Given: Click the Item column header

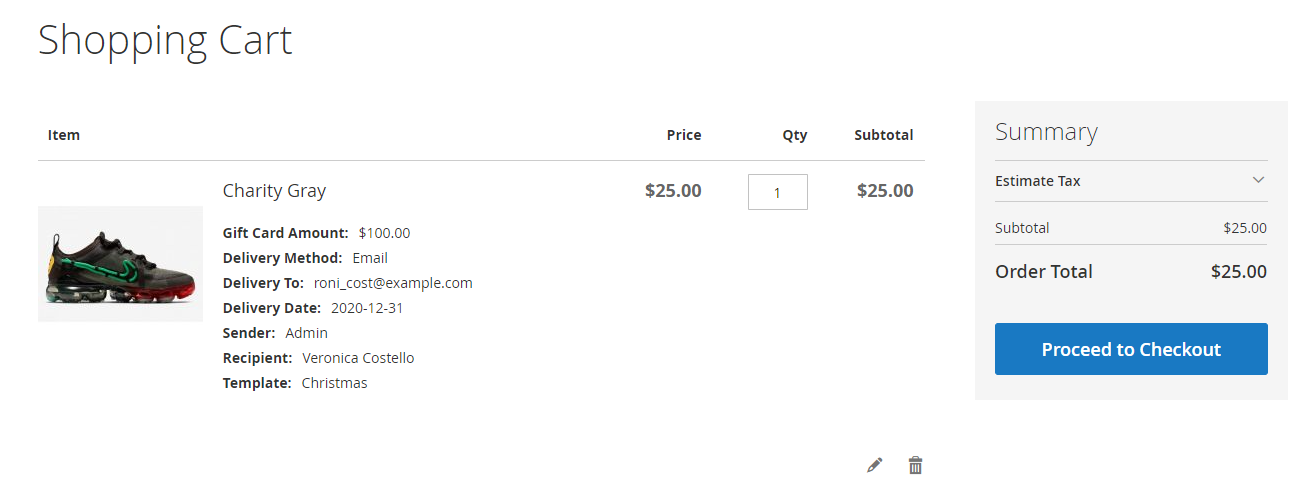Looking at the screenshot, I should tap(64, 135).
